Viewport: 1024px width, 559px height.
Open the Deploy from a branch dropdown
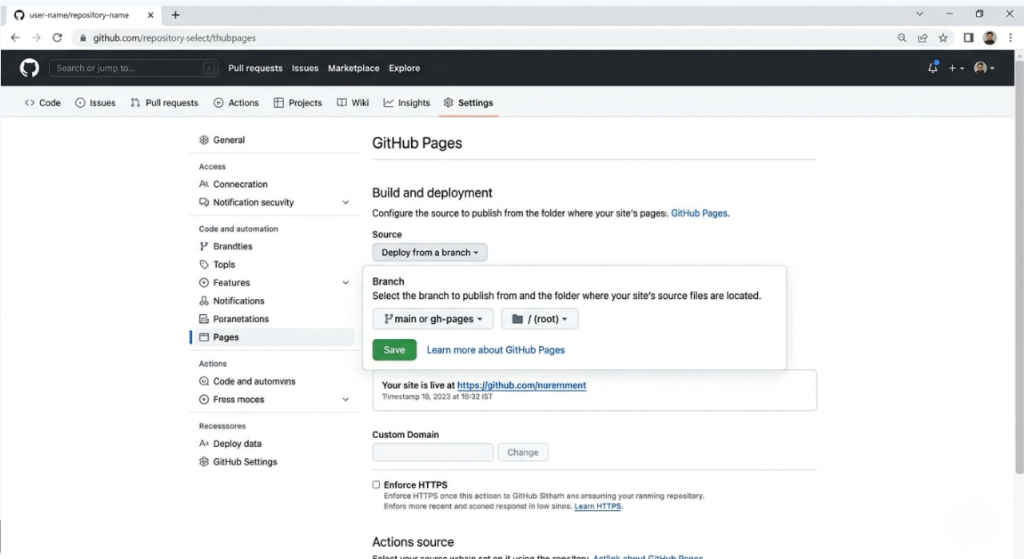(430, 252)
